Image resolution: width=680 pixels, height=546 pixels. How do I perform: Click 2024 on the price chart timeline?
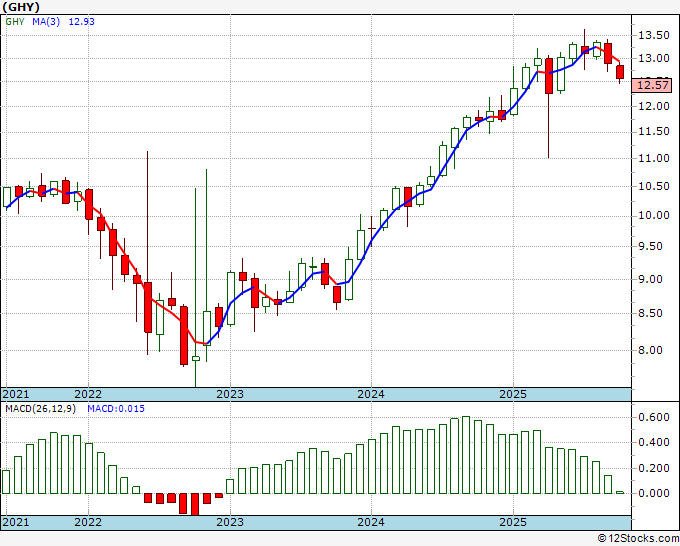[x=371, y=394]
